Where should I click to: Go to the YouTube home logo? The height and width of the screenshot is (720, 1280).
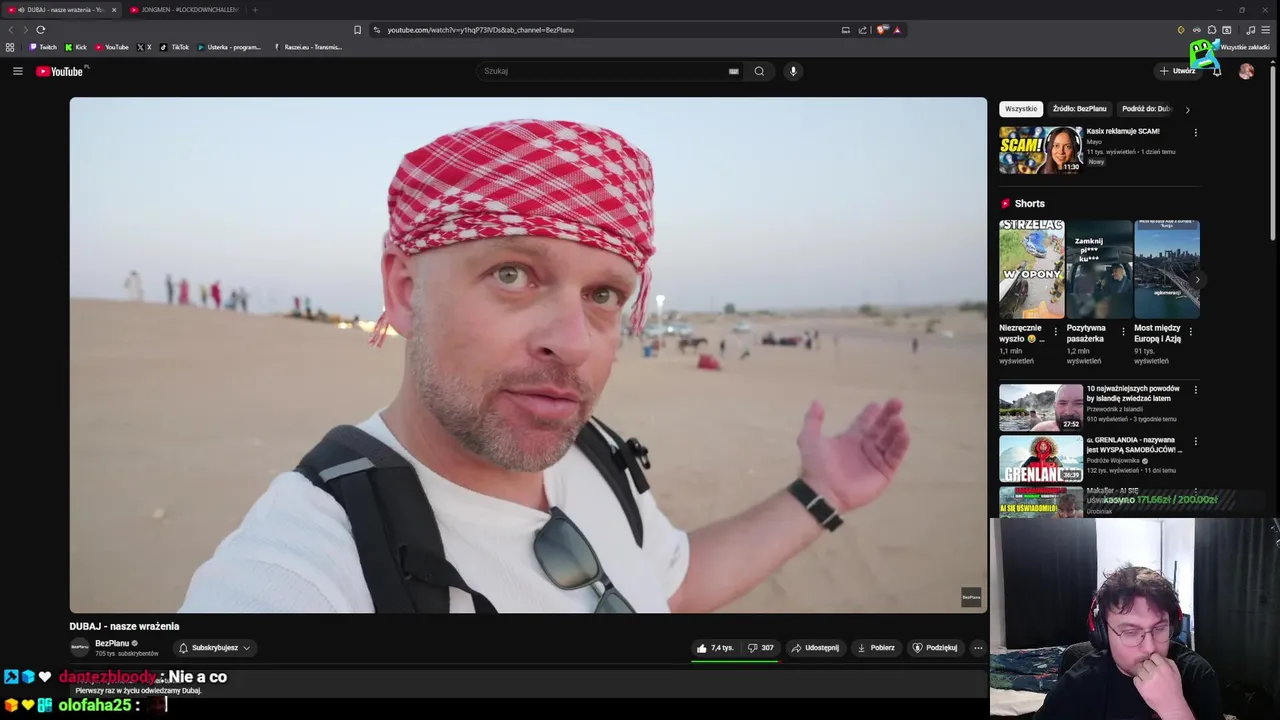pyautogui.click(x=61, y=71)
